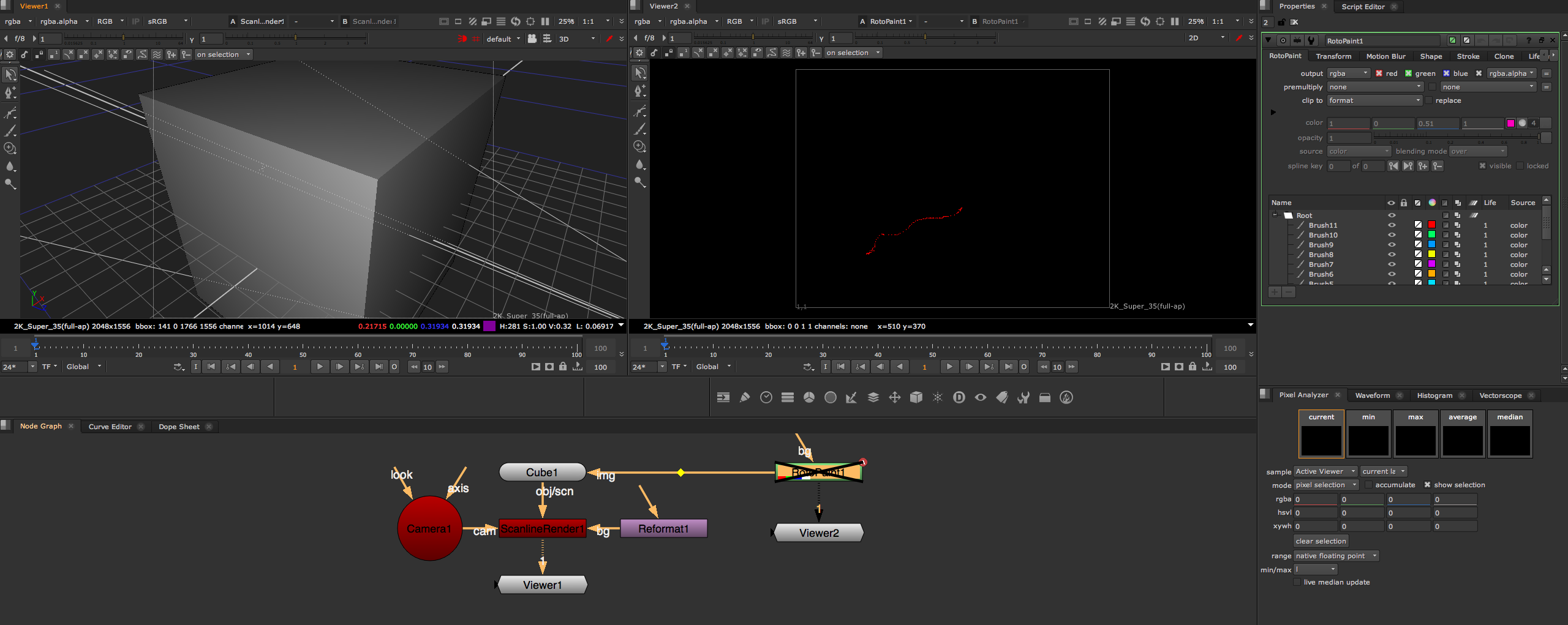Pick the Brush tool in Viewer1 toolbar
The width and height of the screenshot is (1568, 625).
pyautogui.click(x=10, y=130)
